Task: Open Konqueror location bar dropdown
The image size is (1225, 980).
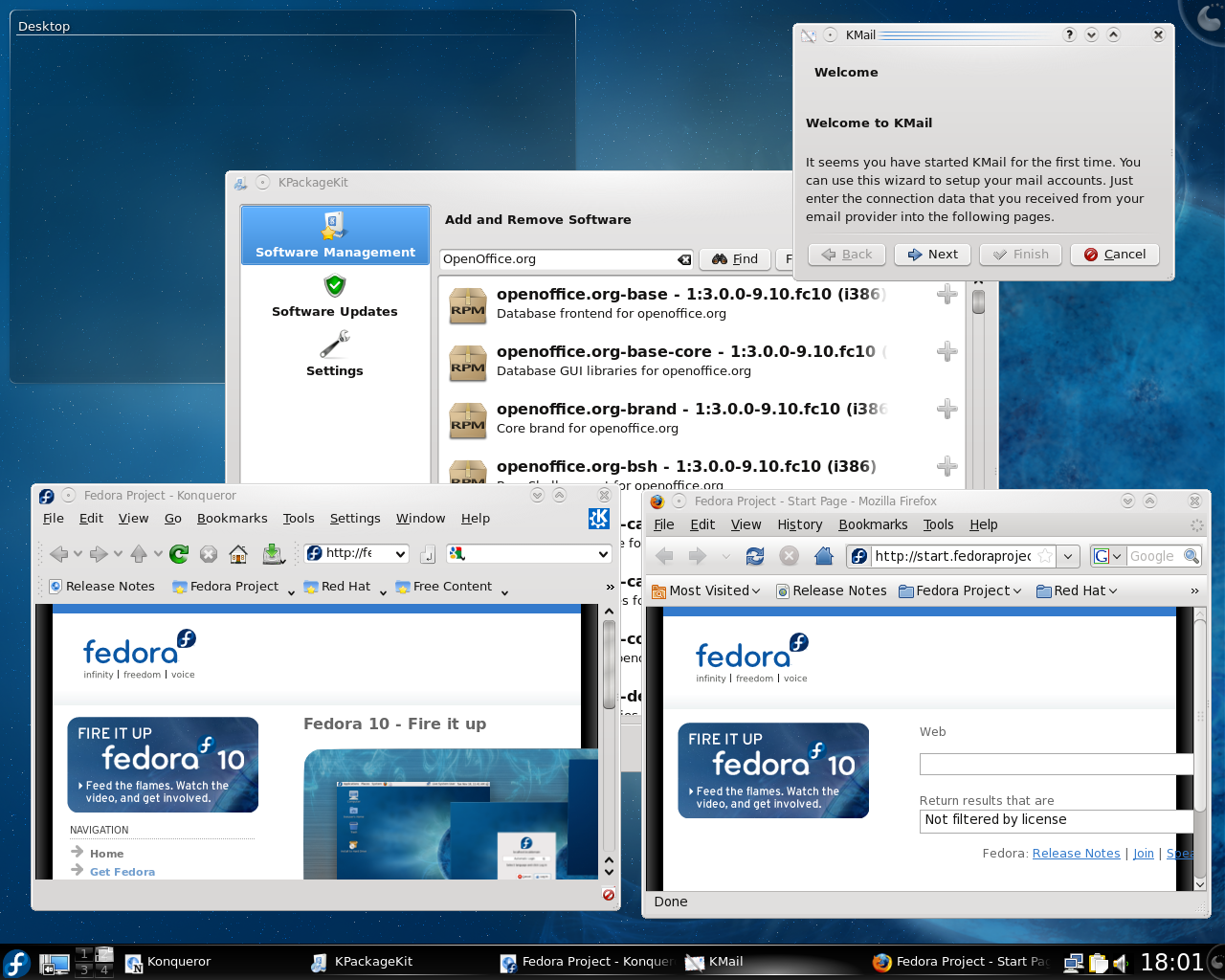Action: coord(401,554)
